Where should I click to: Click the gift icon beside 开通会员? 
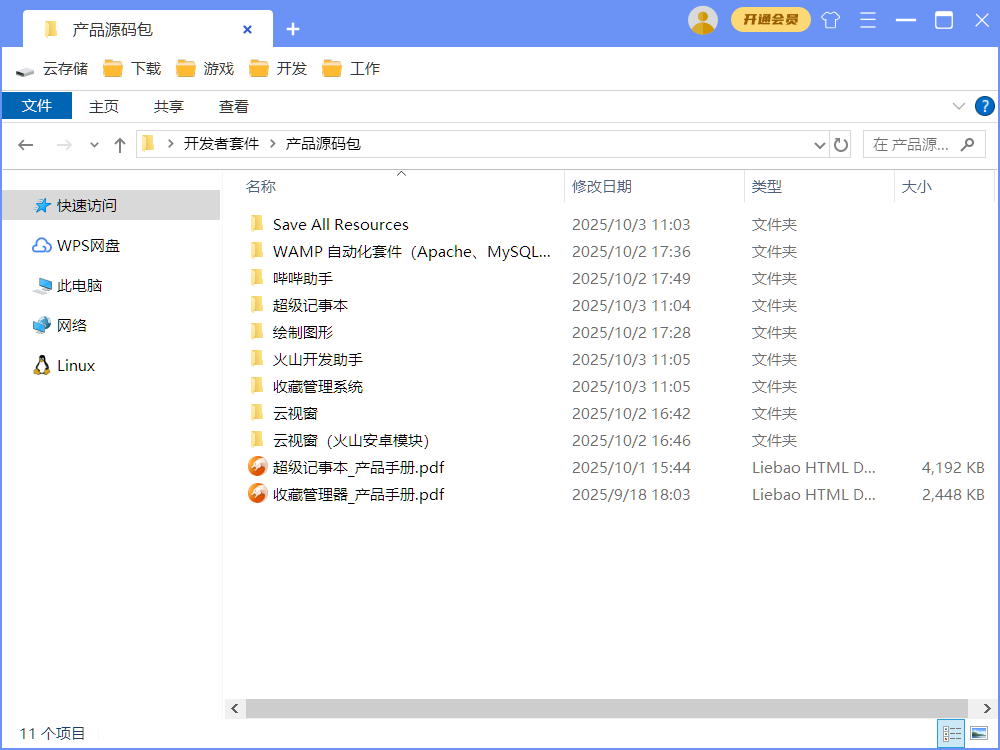(830, 20)
